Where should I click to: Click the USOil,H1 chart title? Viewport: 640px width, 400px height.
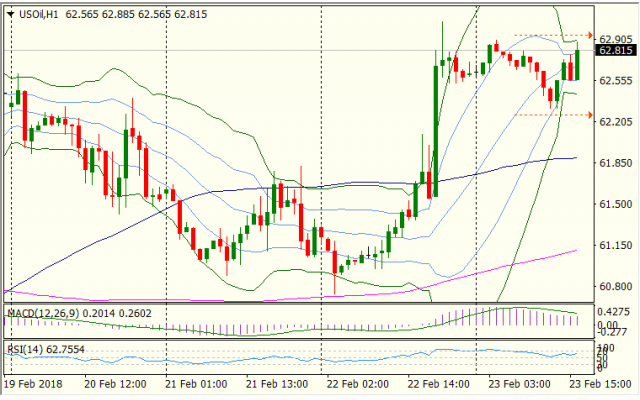pos(39,14)
